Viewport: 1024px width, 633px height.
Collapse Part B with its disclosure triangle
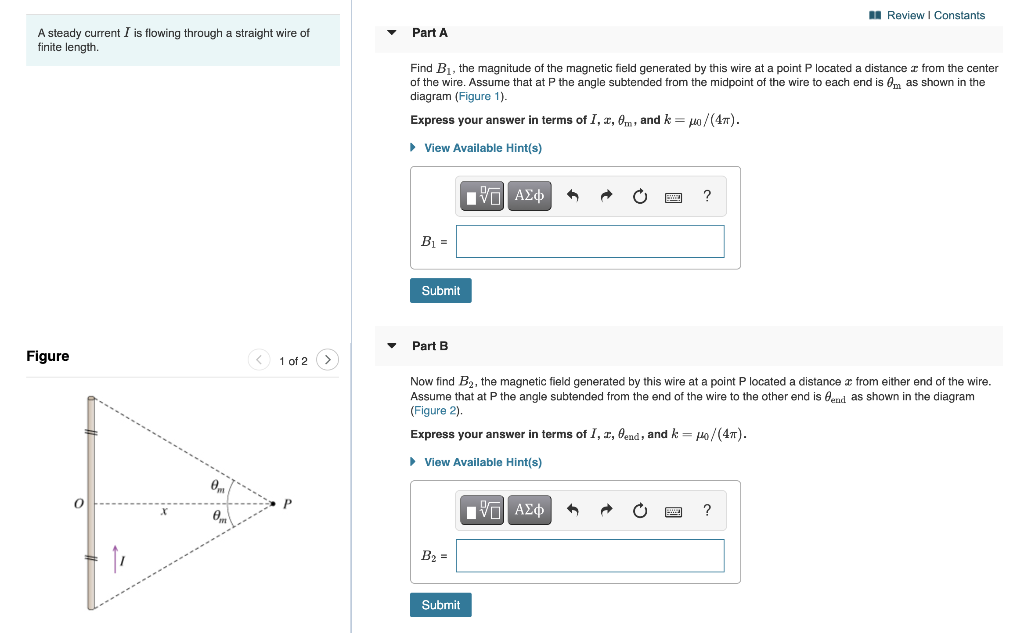tap(390, 345)
